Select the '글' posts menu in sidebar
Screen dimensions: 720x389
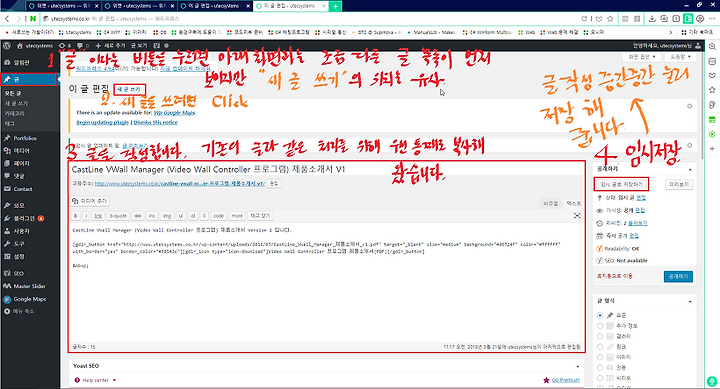coord(29,79)
